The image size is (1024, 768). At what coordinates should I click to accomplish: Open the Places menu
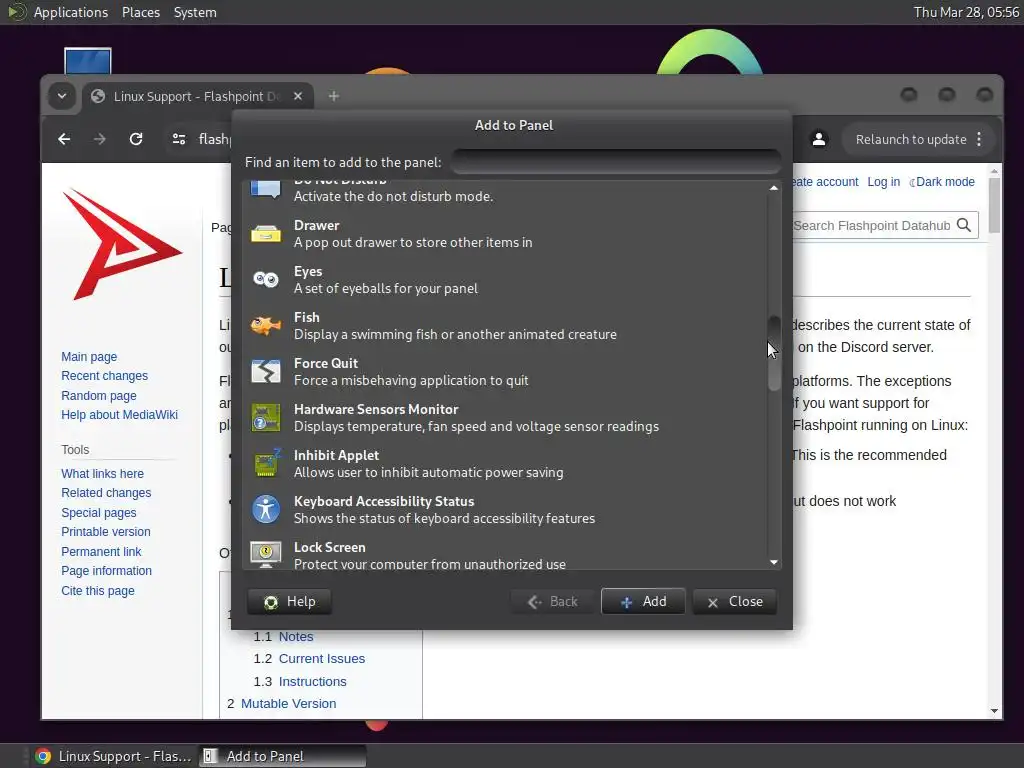141,12
